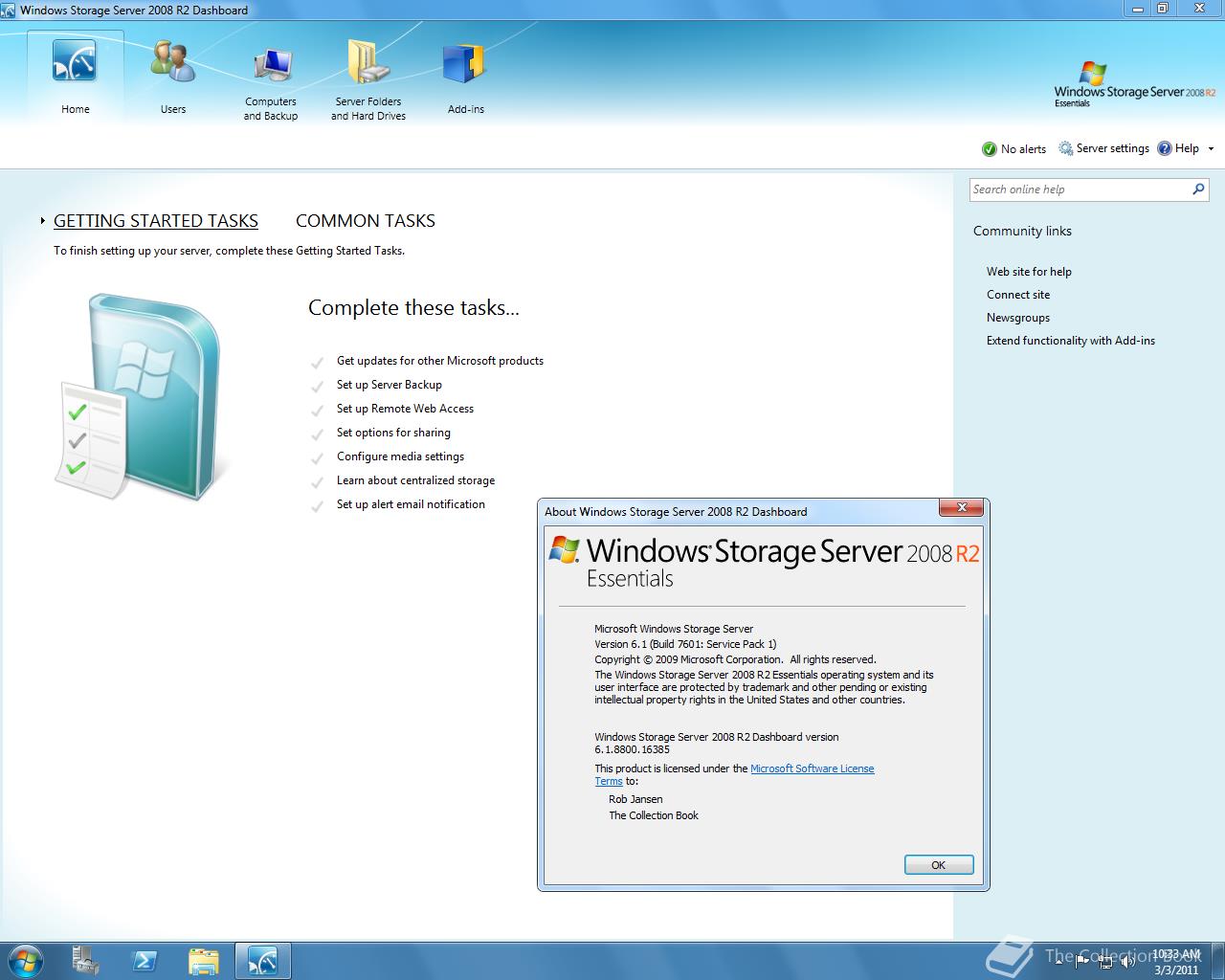Show hidden tray icons arrow
Viewport: 1225px width, 980px height.
1058,961
